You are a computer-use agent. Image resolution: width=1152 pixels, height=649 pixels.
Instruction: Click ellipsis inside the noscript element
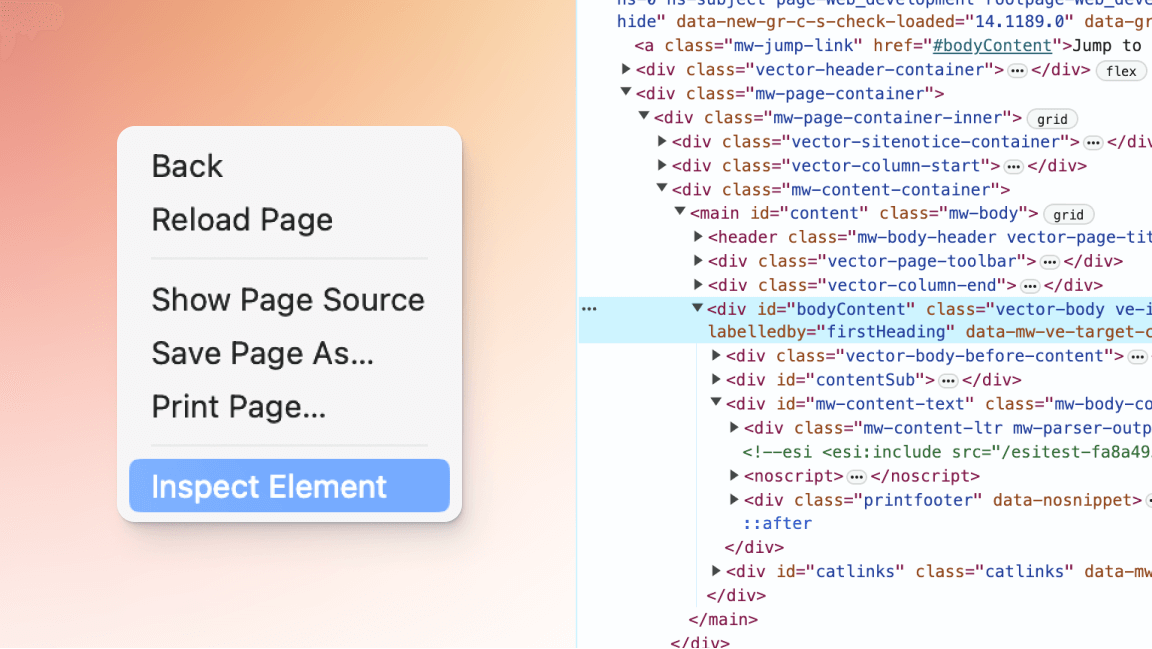coord(856,475)
